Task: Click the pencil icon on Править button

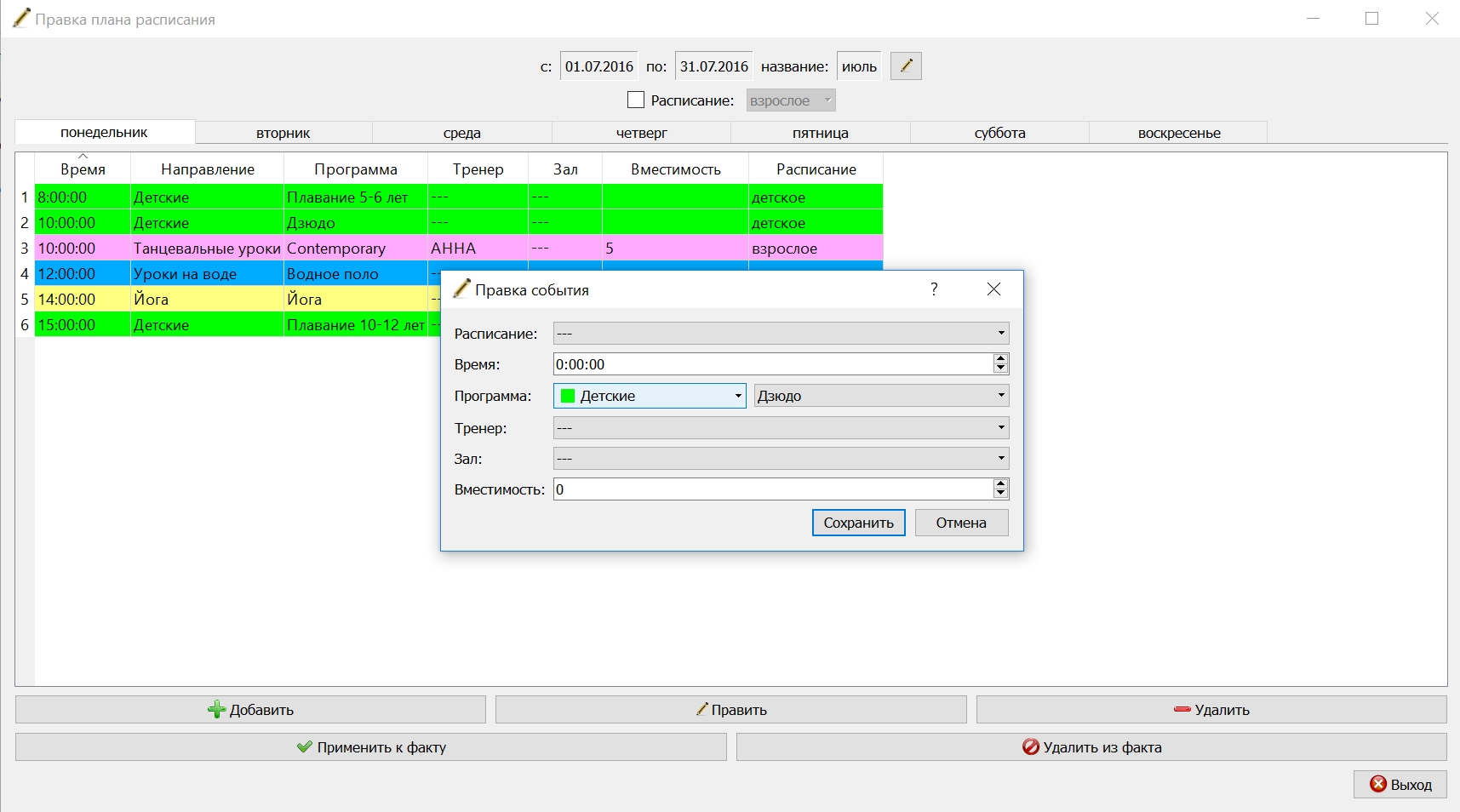Action: [701, 709]
